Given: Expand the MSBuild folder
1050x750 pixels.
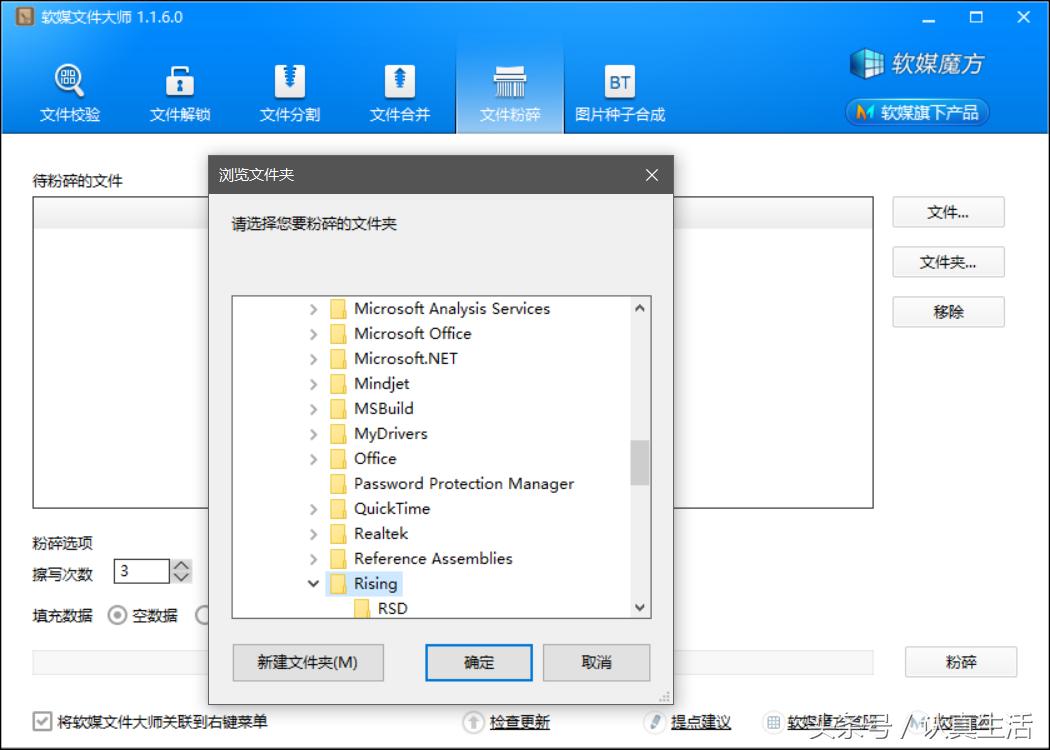Looking at the screenshot, I should click(313, 409).
